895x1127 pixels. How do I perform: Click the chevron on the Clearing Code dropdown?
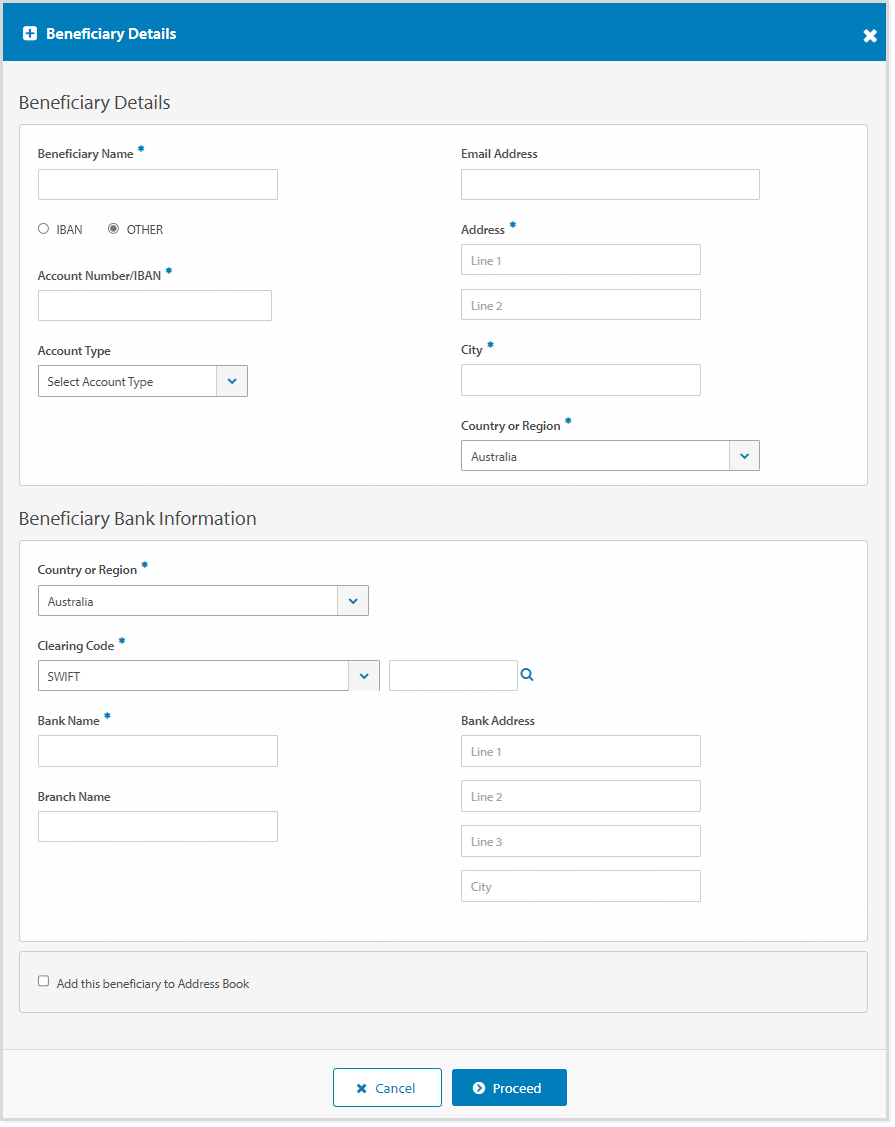tap(364, 675)
